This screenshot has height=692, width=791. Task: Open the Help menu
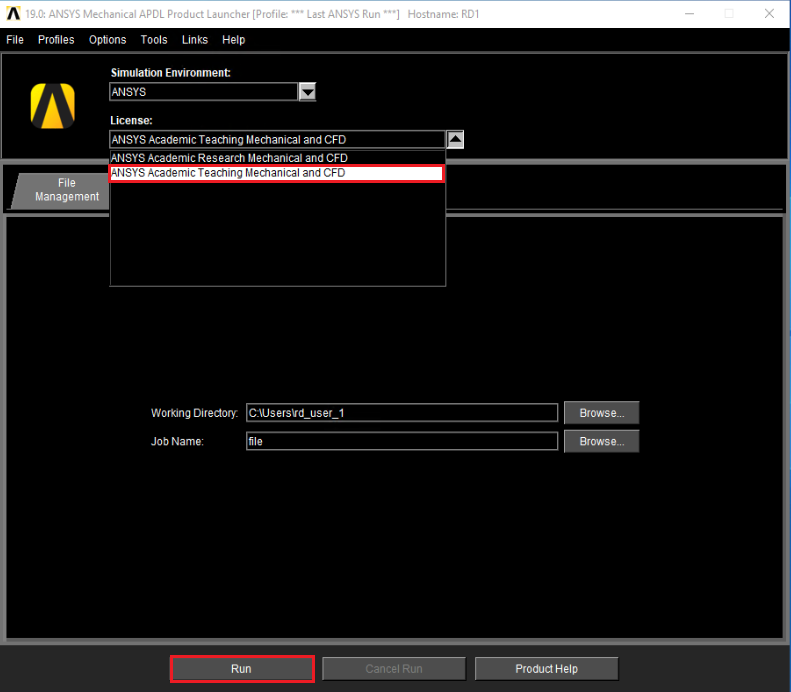233,40
